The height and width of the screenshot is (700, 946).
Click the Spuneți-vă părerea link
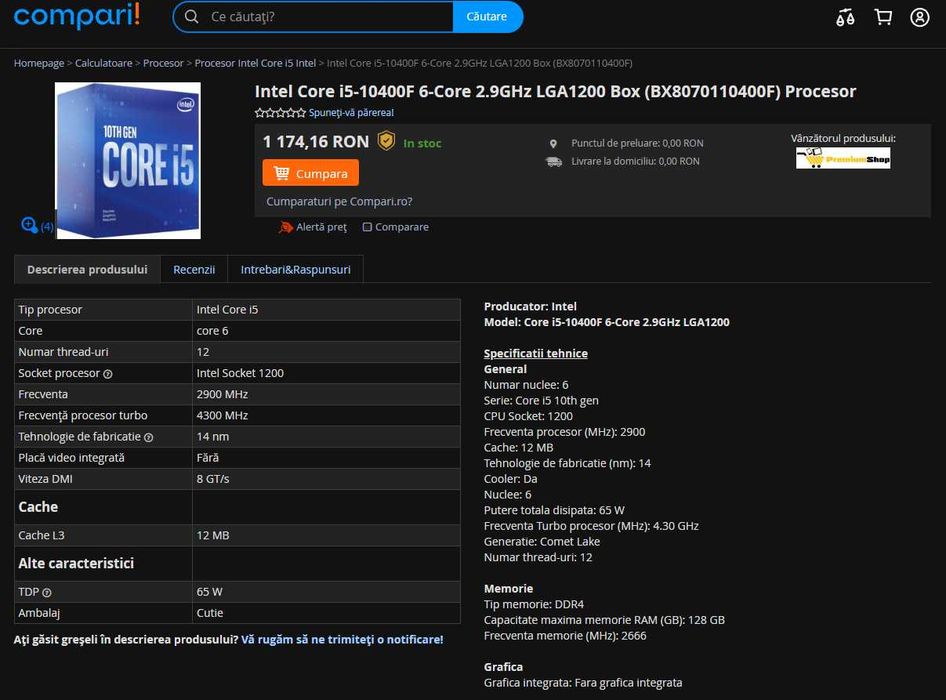coord(351,113)
